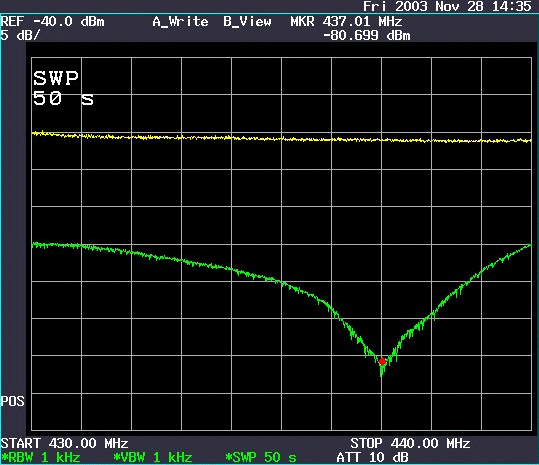Click the green trace right end point

point(529,245)
